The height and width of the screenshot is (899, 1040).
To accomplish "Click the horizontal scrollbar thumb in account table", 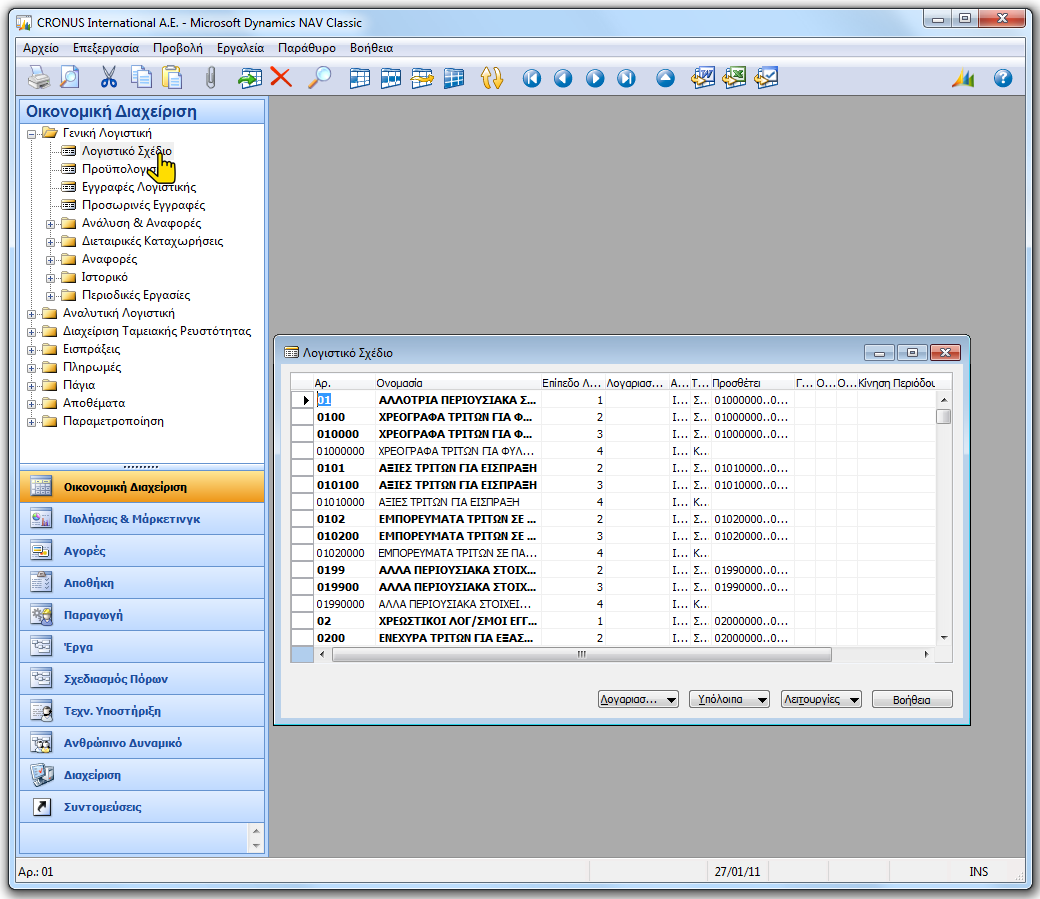I will click(x=582, y=654).
